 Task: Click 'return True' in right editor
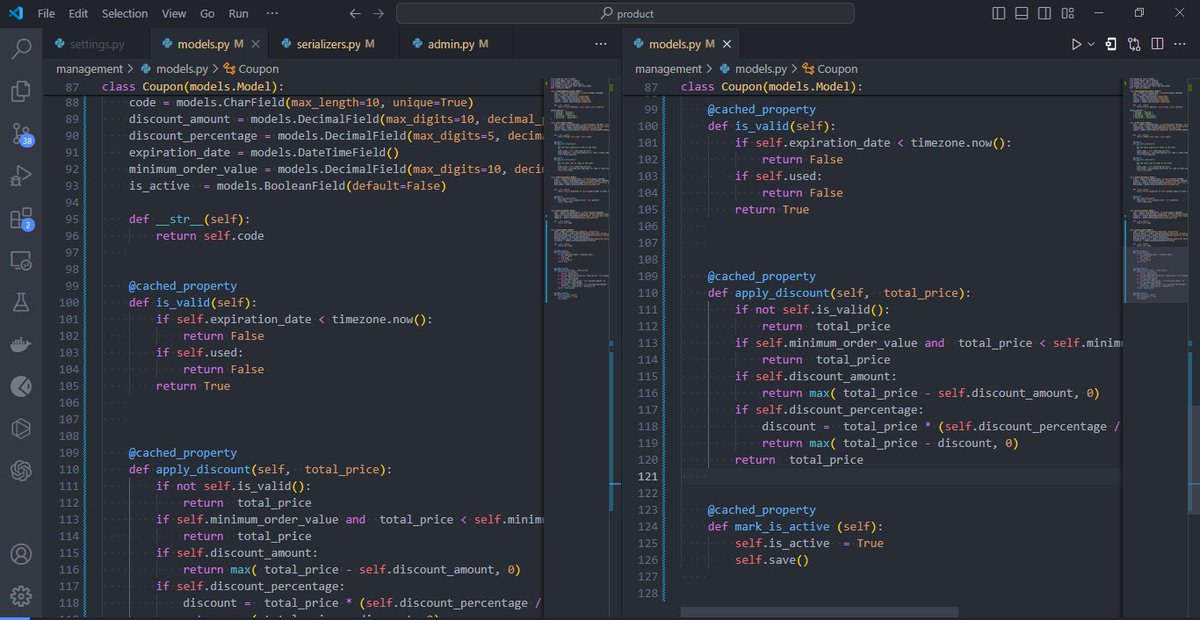[772, 209]
